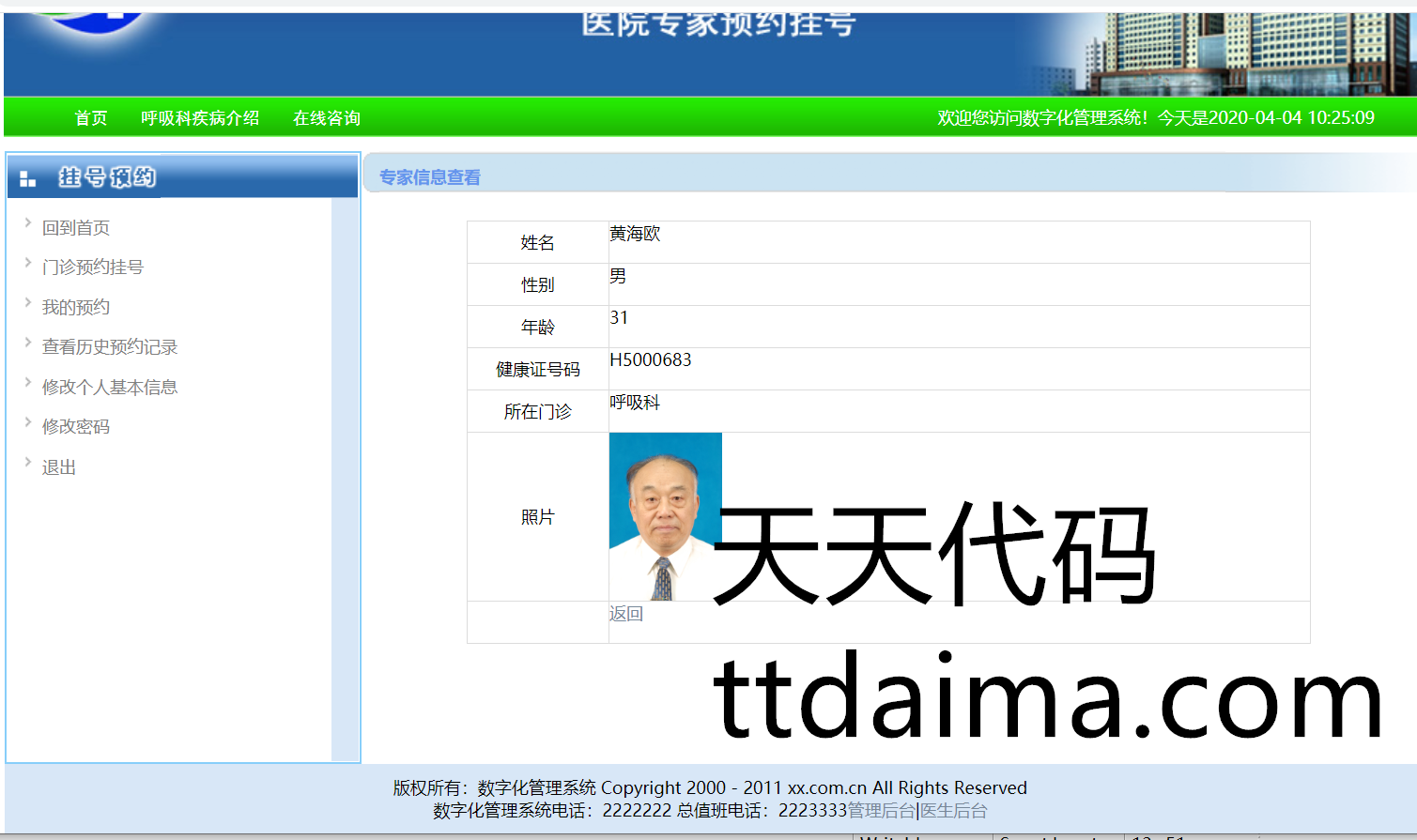Viewport: 1417px width, 840px height.
Task: Click the arrow icon beside 回到首页
Action: click(28, 223)
